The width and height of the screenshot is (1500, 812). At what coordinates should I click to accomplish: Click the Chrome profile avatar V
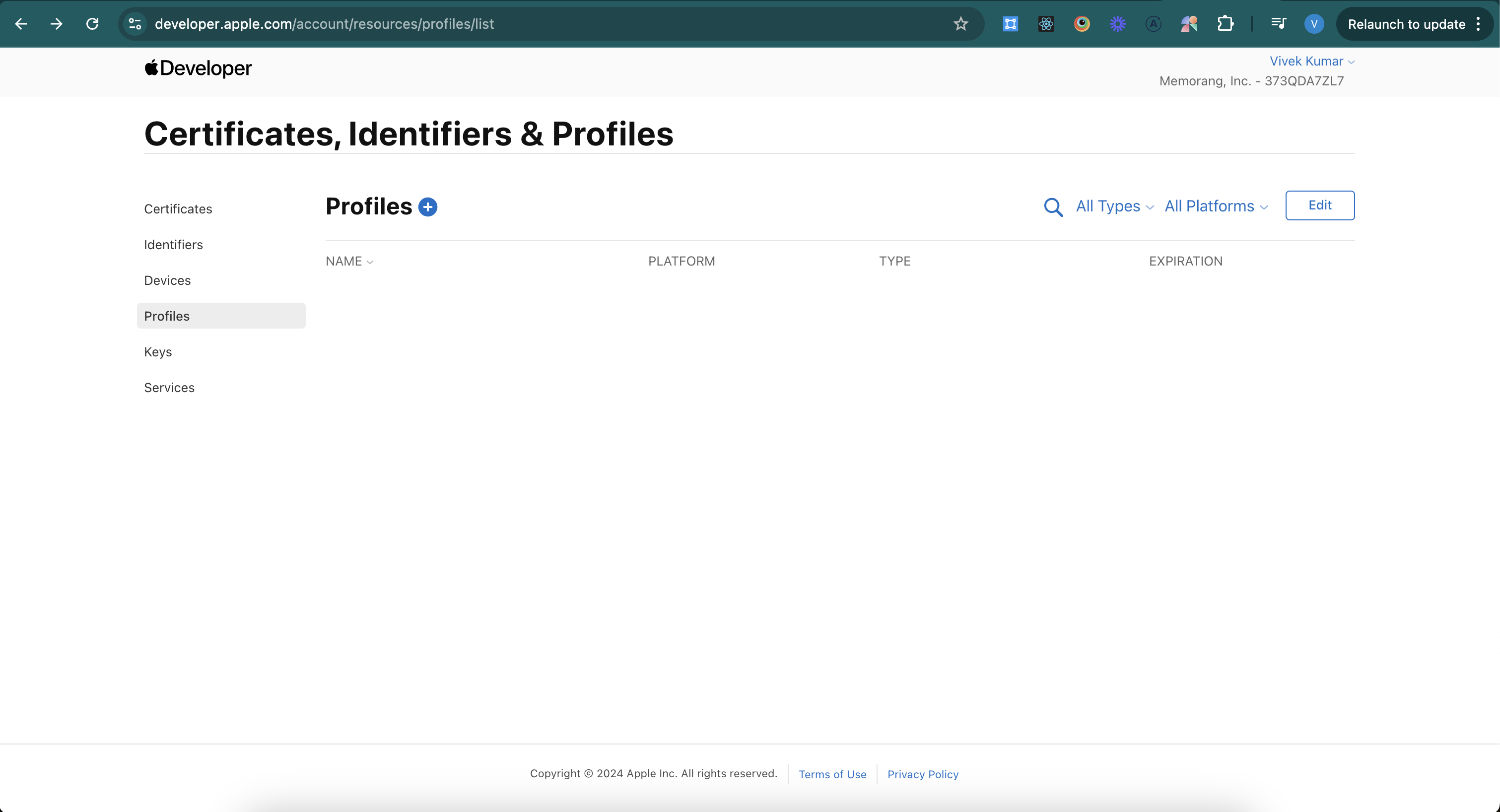[1314, 24]
